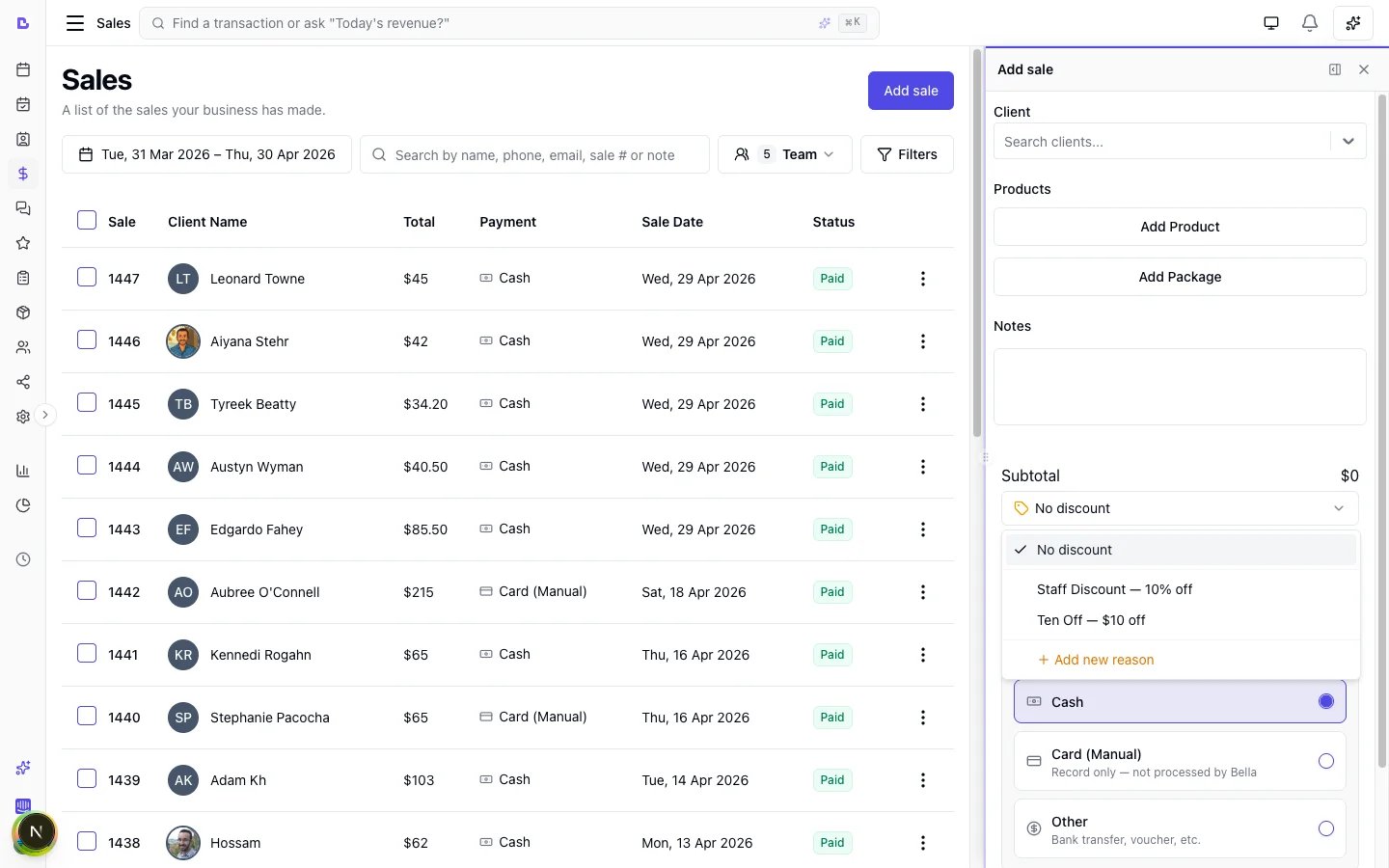Check the box for sale 1445
The height and width of the screenshot is (868, 1389).
(x=87, y=402)
